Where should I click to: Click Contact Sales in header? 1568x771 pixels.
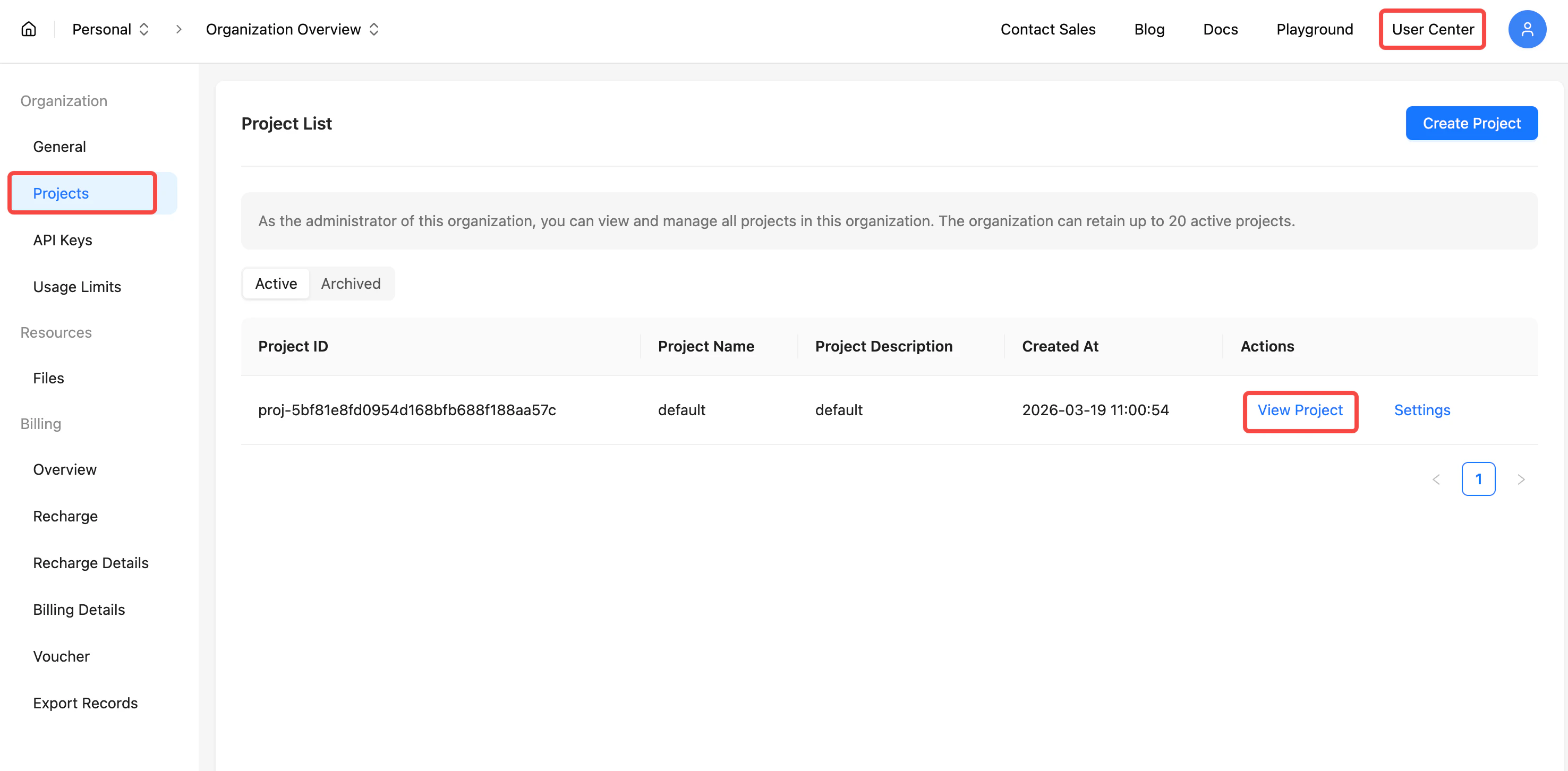click(x=1047, y=29)
